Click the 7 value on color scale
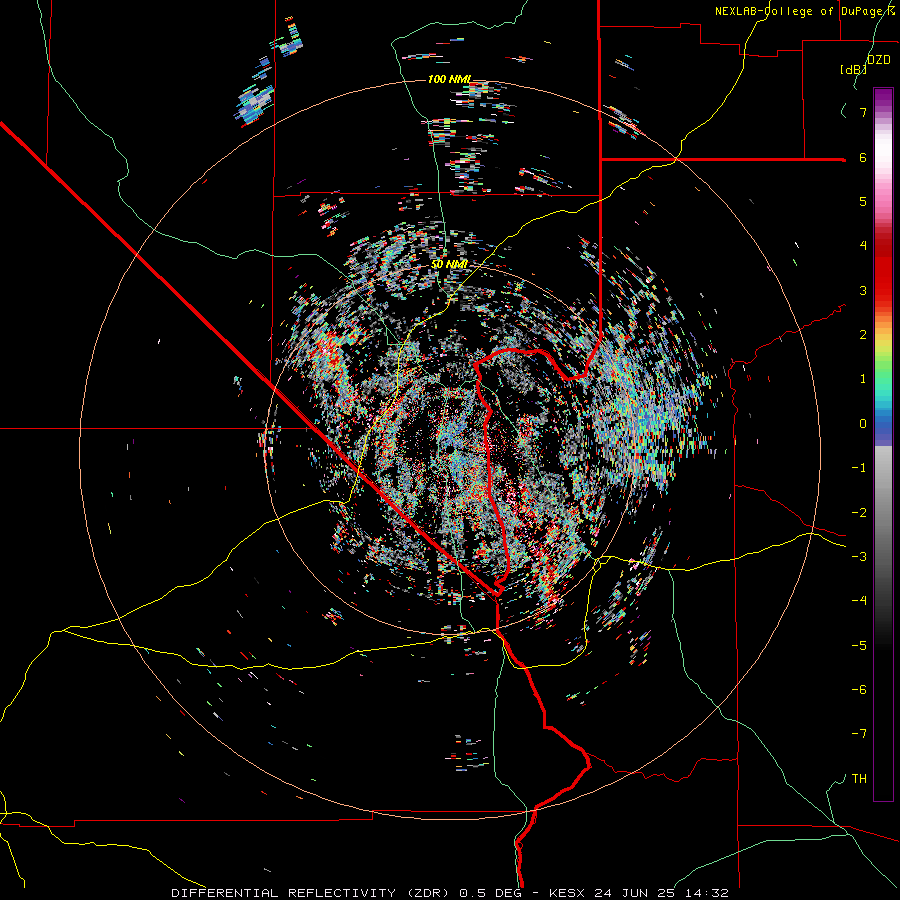Screen dimensions: 900x900 (x=863, y=112)
